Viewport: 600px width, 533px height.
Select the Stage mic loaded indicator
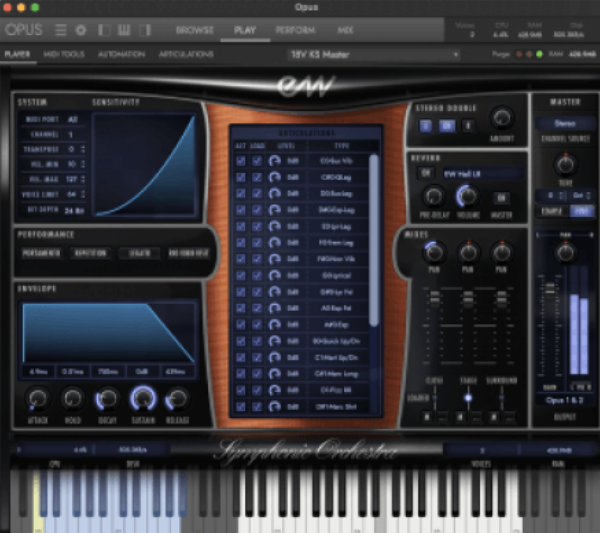click(x=468, y=398)
